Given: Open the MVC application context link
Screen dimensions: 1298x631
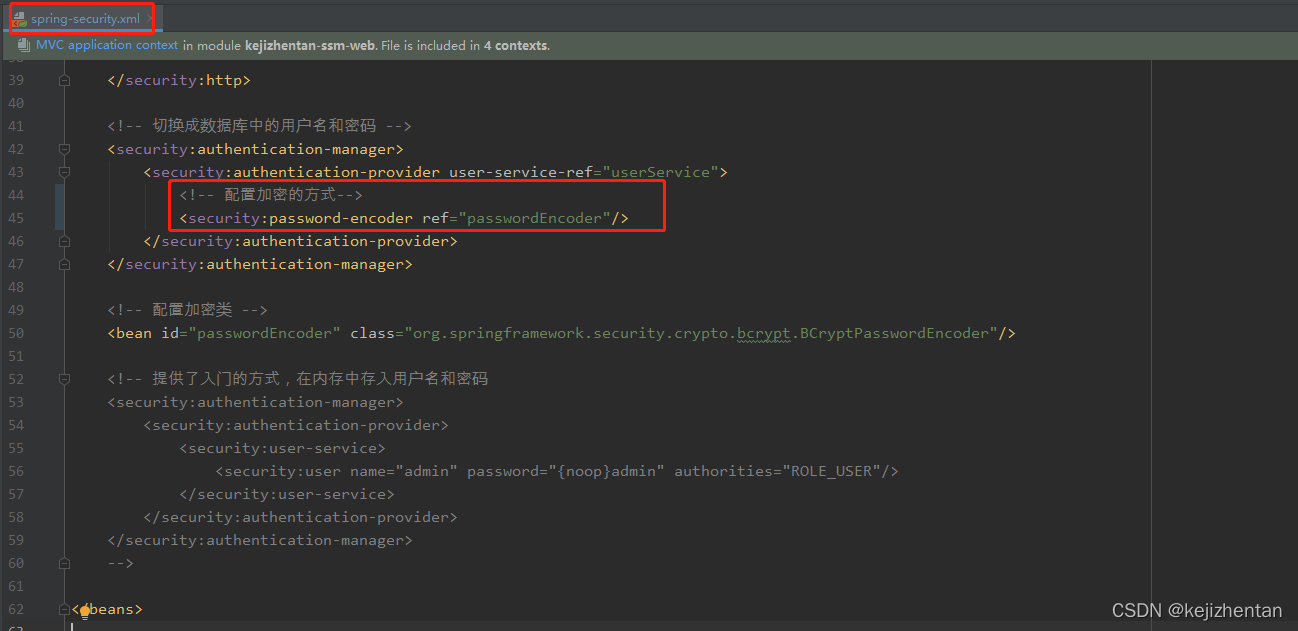Looking at the screenshot, I should coord(107,45).
